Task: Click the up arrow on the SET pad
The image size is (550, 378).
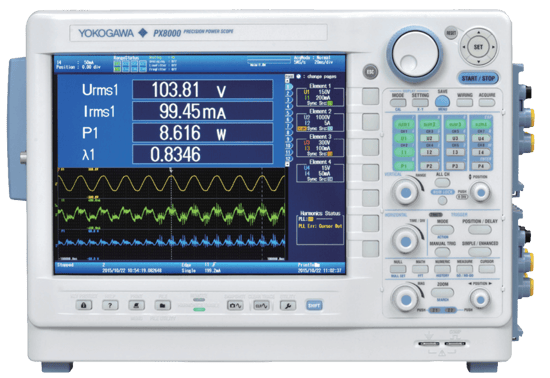Action: pos(478,32)
